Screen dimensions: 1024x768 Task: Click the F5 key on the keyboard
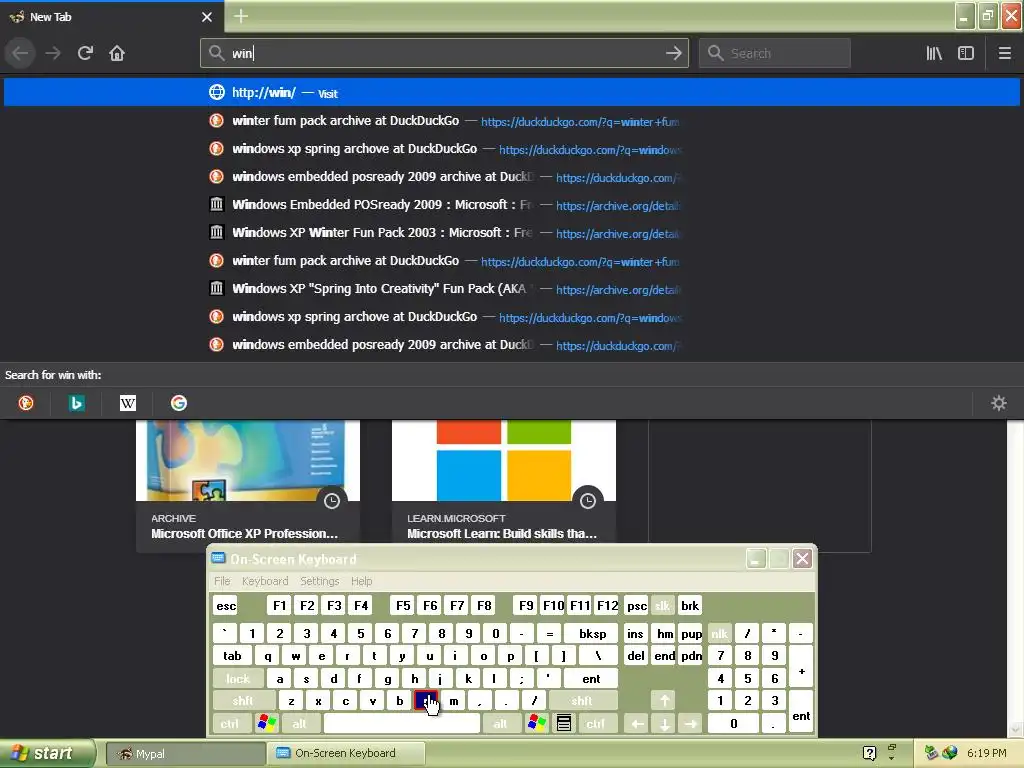(x=403, y=605)
